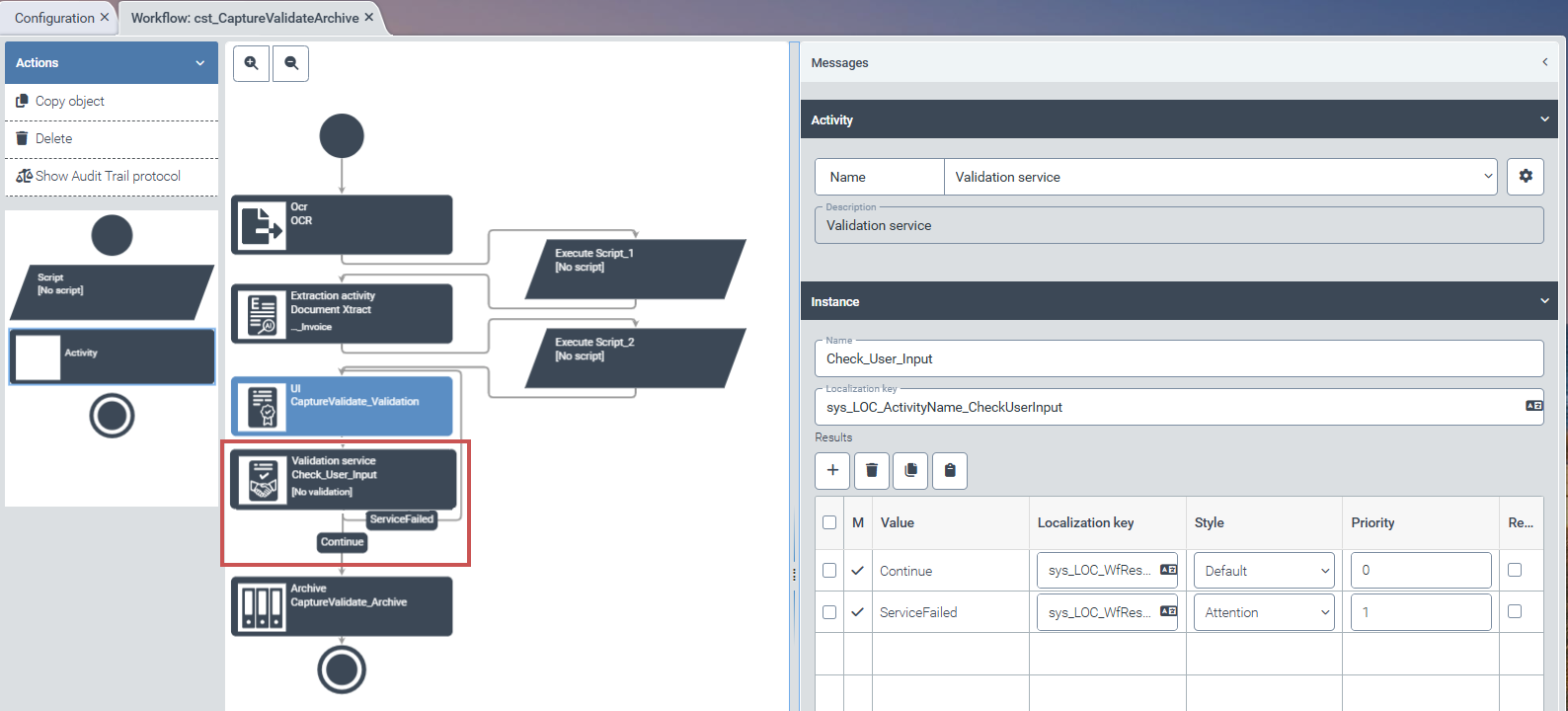The image size is (1568, 711).
Task: Check the ServiceFailed row selection checkbox
Action: coord(829,611)
